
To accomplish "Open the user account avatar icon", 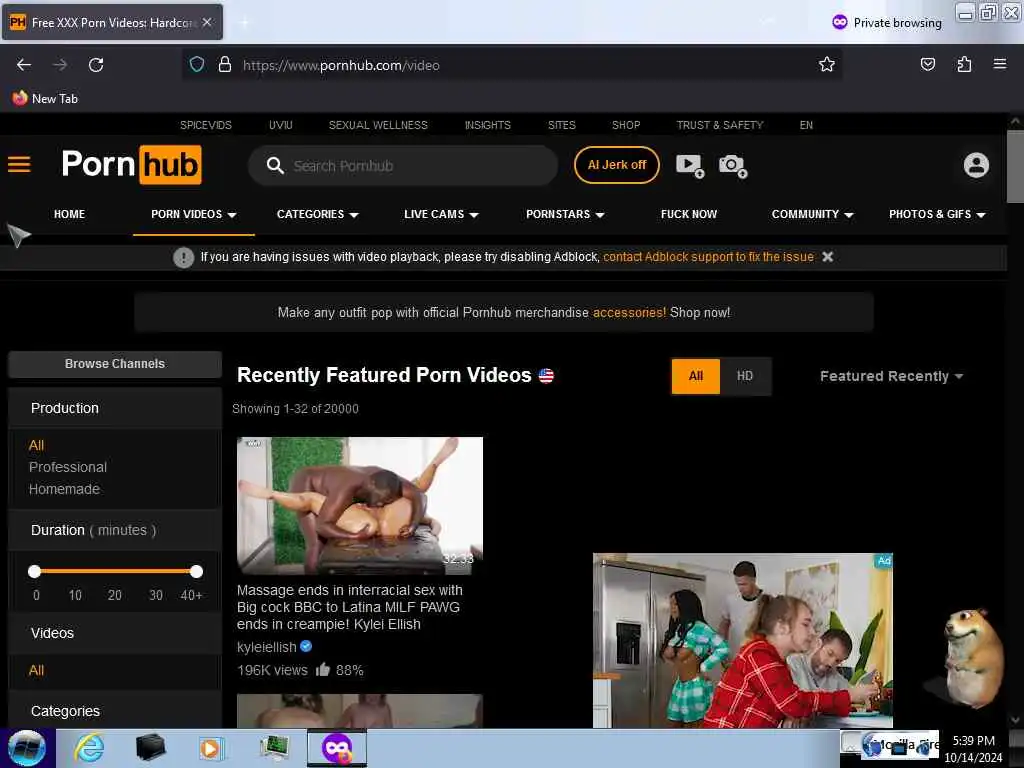I will point(976,165).
